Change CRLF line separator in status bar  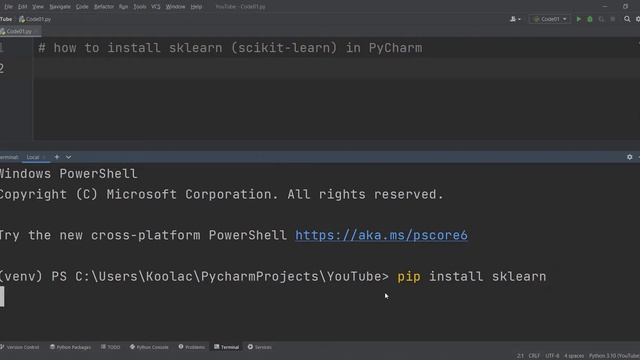(x=534, y=356)
